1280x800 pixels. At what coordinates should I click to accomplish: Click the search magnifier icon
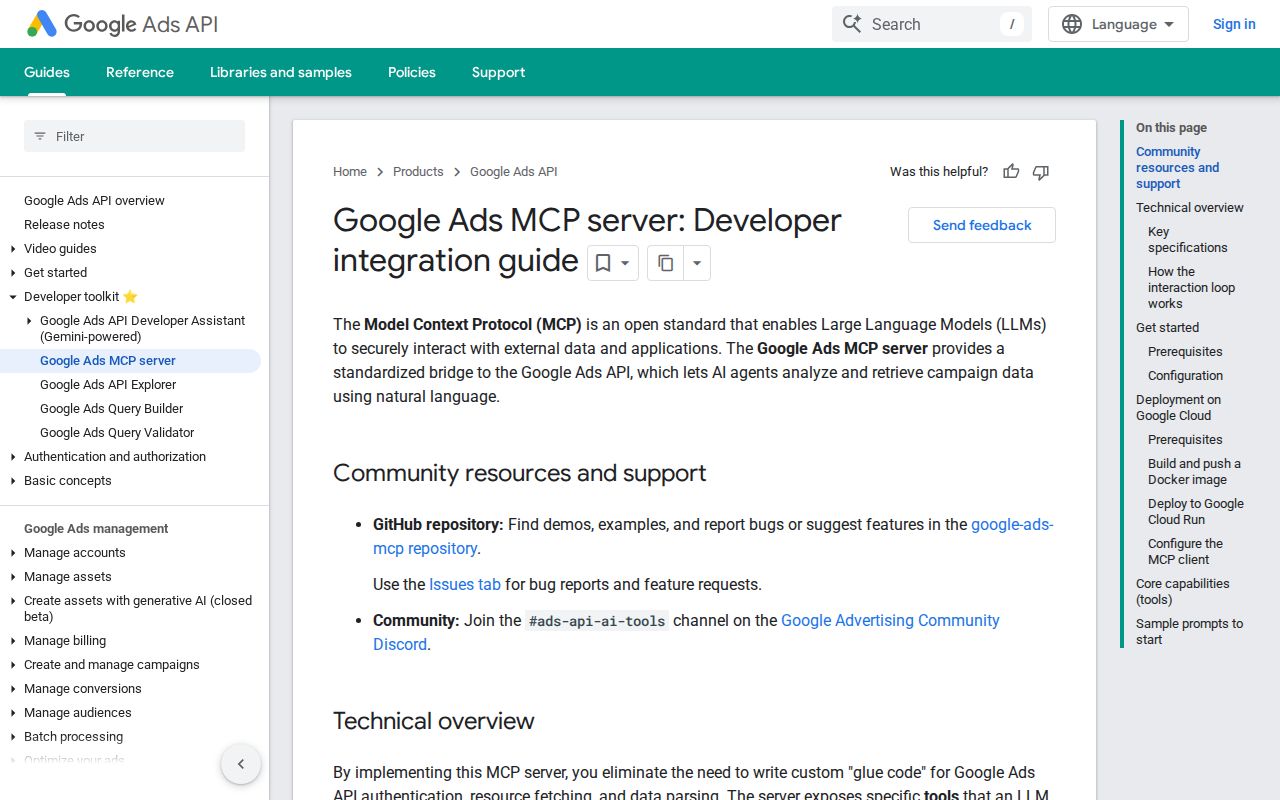point(852,24)
